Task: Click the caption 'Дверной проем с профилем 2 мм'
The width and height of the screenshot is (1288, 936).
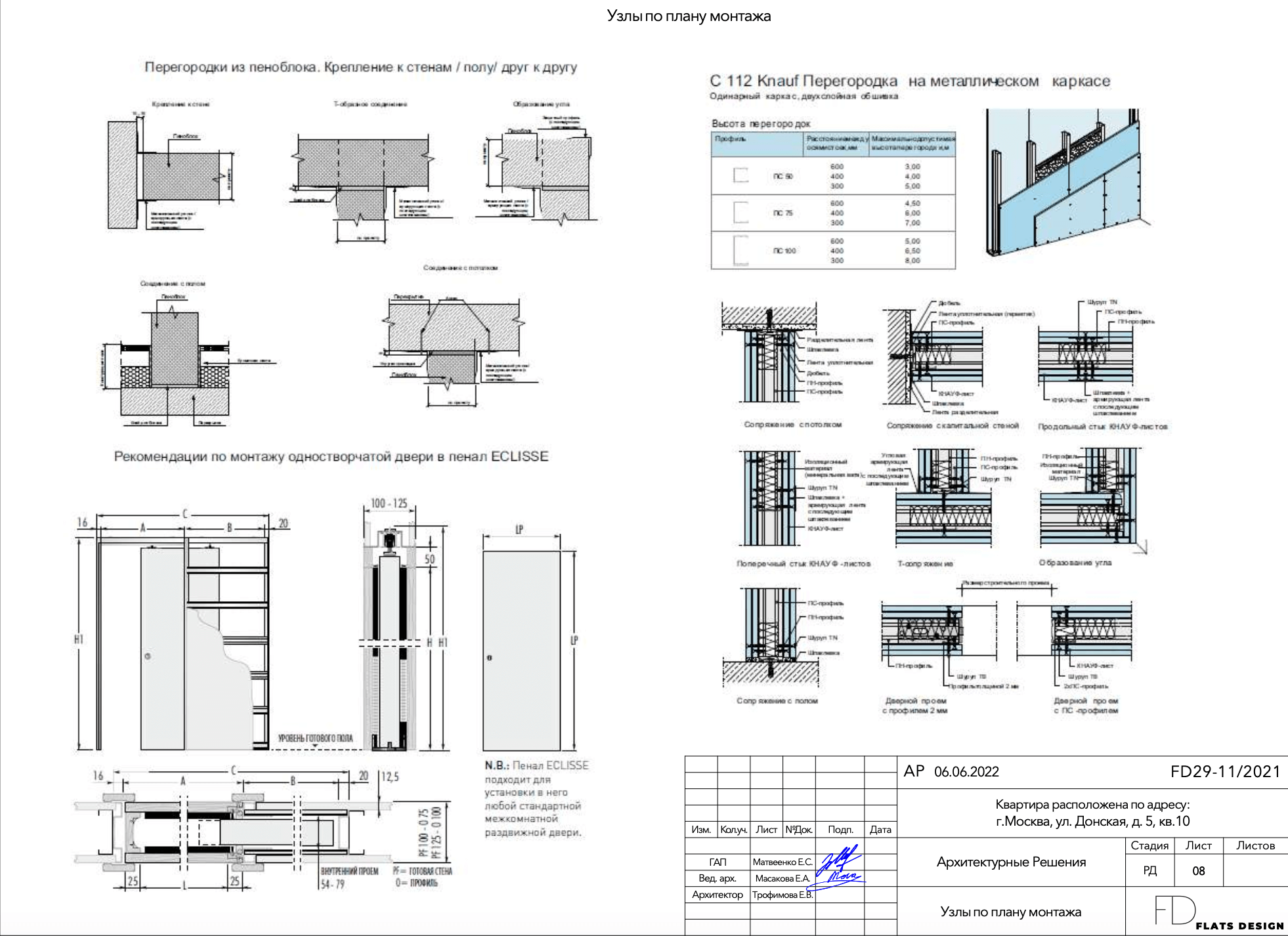Action: coord(915,706)
